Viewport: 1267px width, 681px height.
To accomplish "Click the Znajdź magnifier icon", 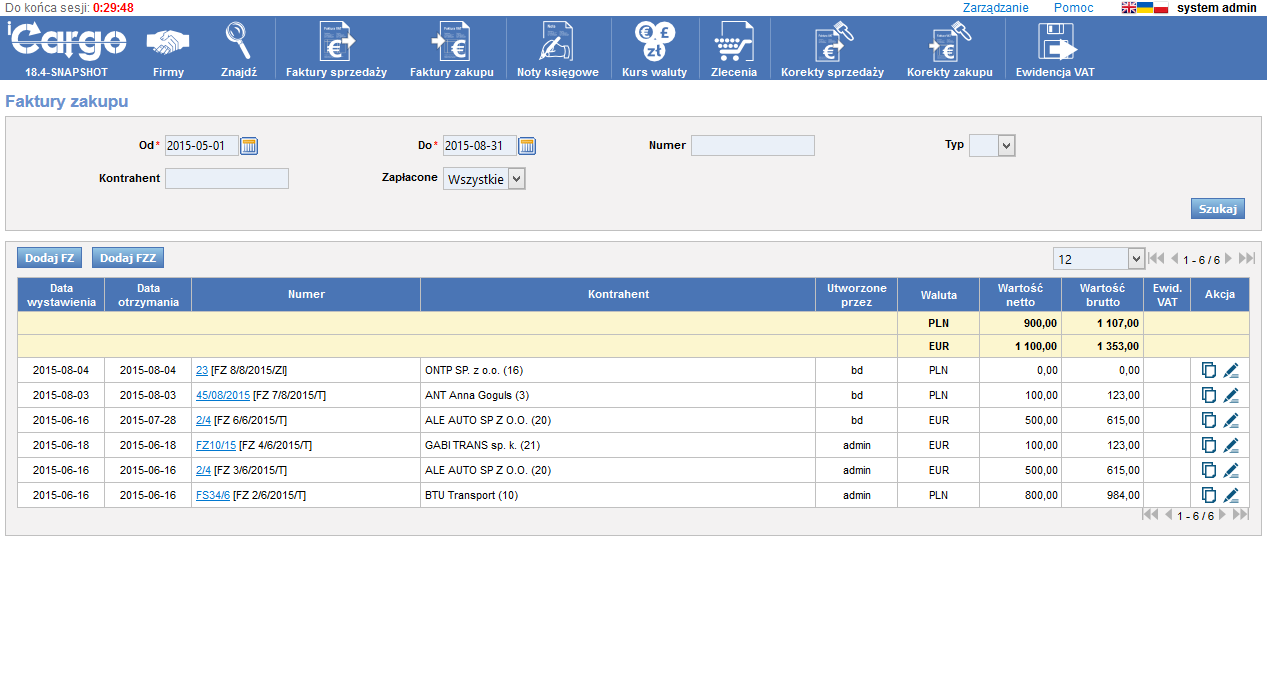I will (239, 43).
